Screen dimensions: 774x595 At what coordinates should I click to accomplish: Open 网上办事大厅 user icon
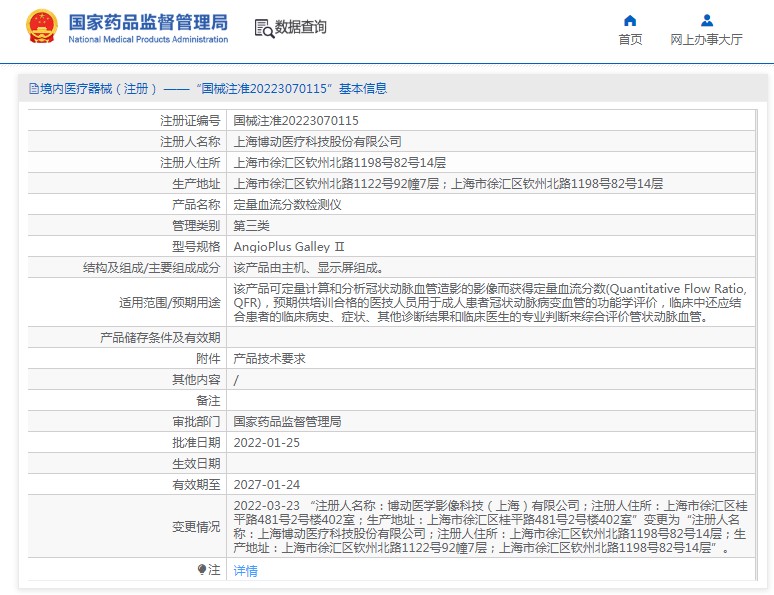pos(706,20)
